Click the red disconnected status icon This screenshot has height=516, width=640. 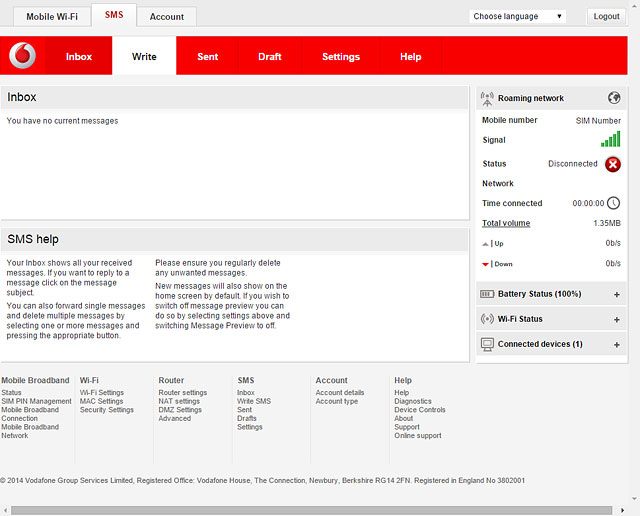612,164
